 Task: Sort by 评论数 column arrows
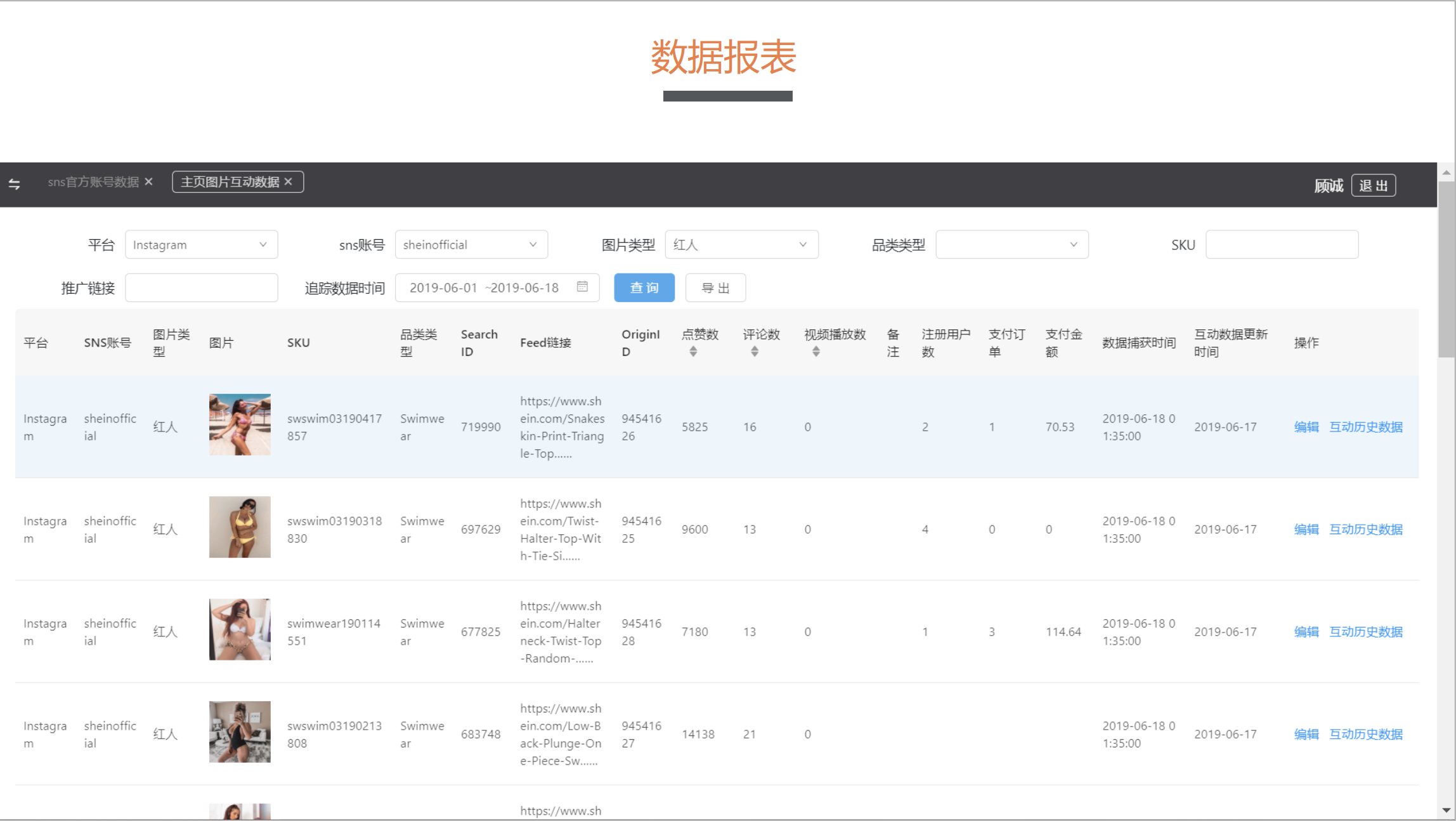[x=755, y=351]
